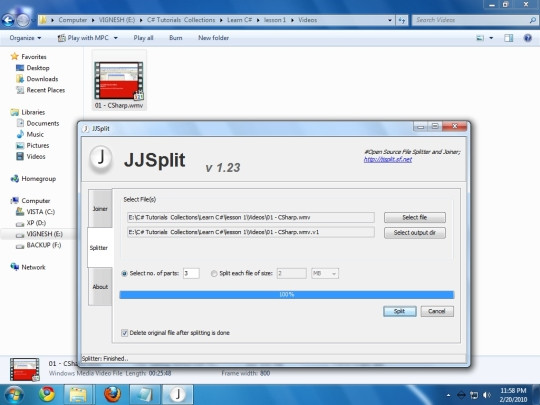The height and width of the screenshot is (405, 540).
Task: Open the About tab in JJSplit
Action: click(x=100, y=287)
